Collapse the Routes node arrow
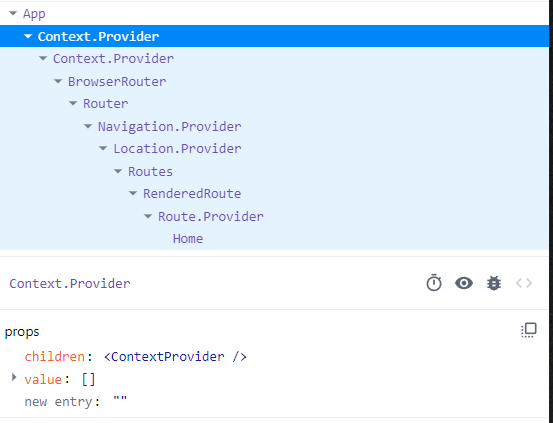The height and width of the screenshot is (423, 553). [118, 171]
